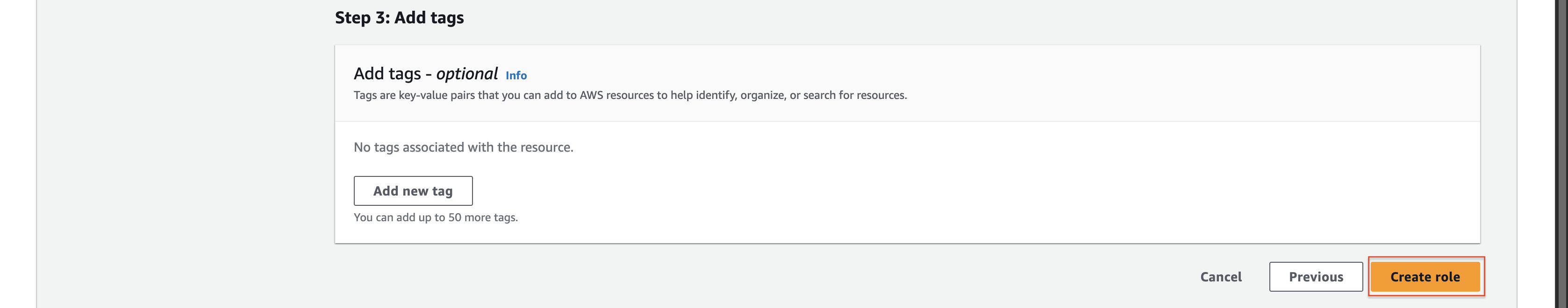Click the italic word optional

click(467, 74)
